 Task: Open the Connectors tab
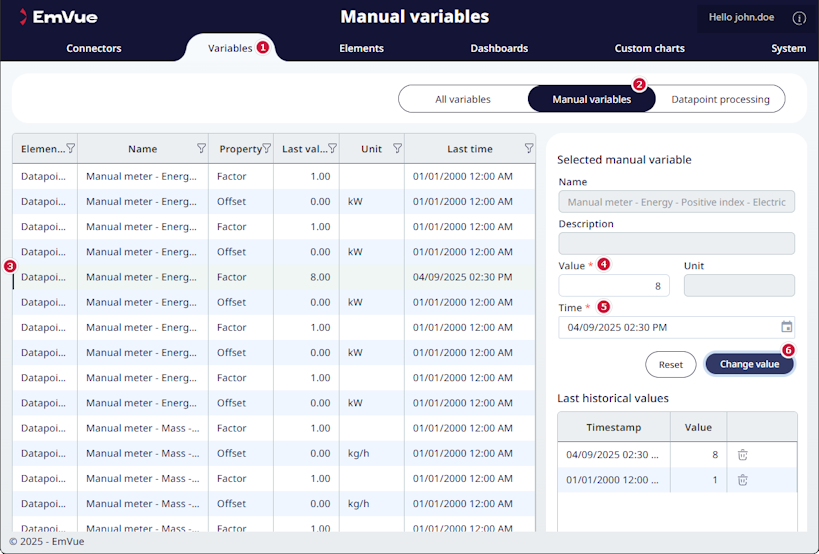point(94,48)
